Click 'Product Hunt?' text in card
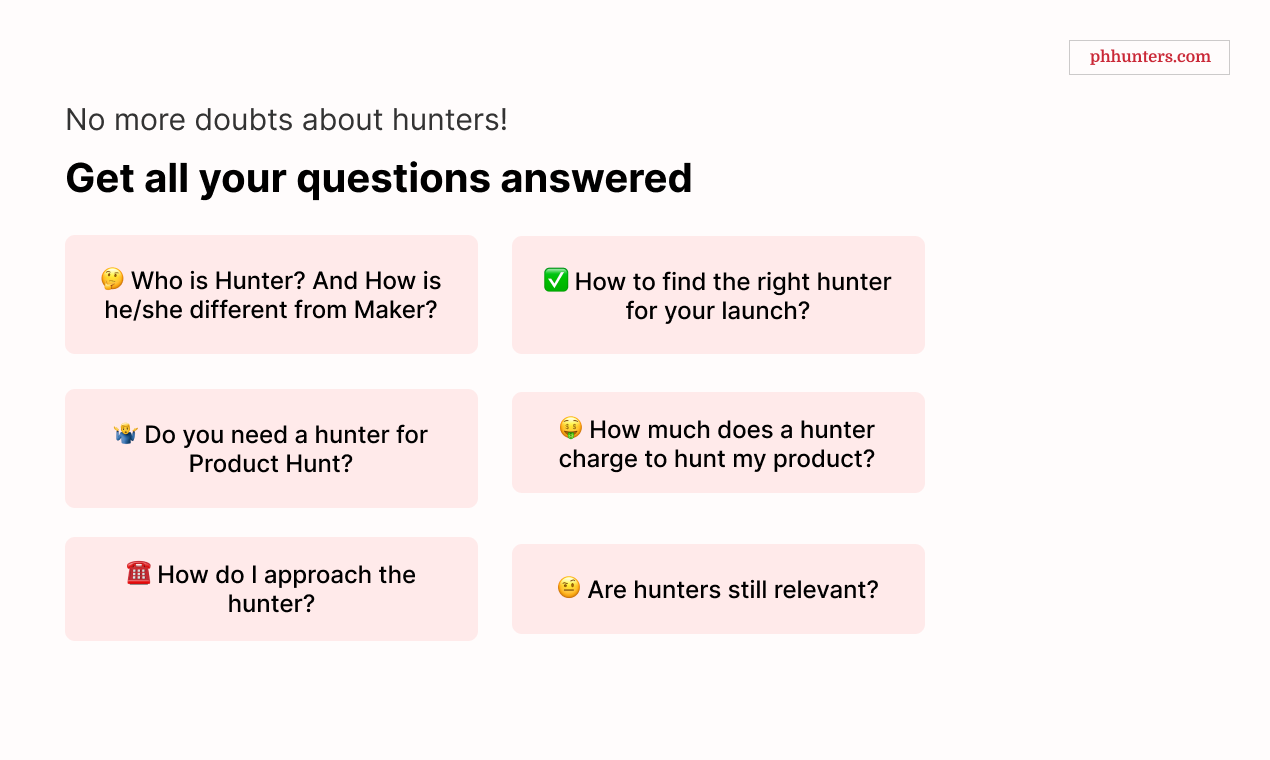 click(271, 464)
